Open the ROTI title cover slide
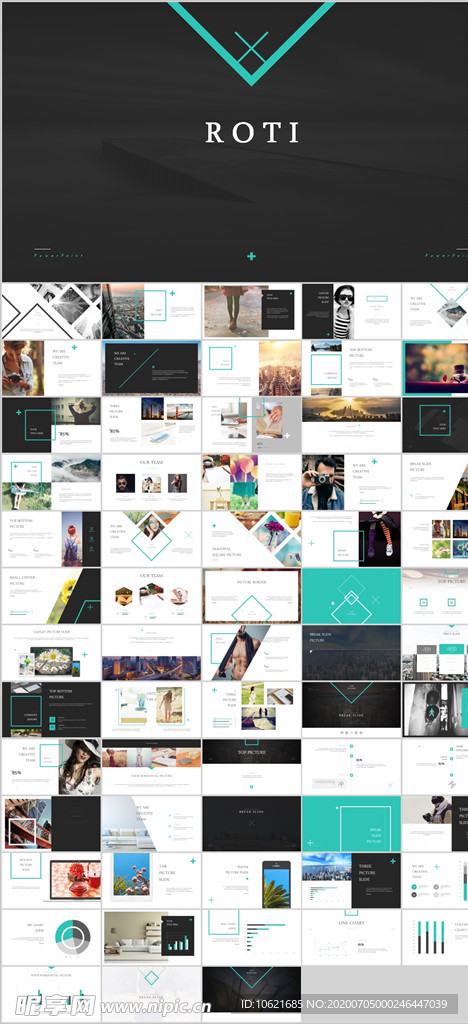This screenshot has width=468, height=1024. (x=234, y=141)
